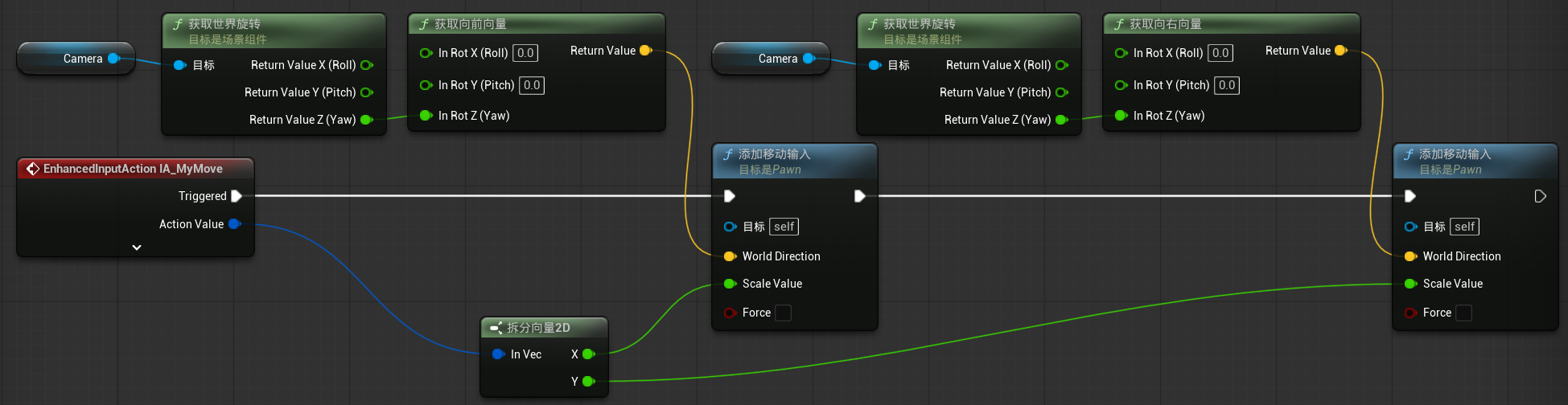The height and width of the screenshot is (405, 1568).
Task: Enable Force checkbox on second Add Movement Input
Action: 1463,313
